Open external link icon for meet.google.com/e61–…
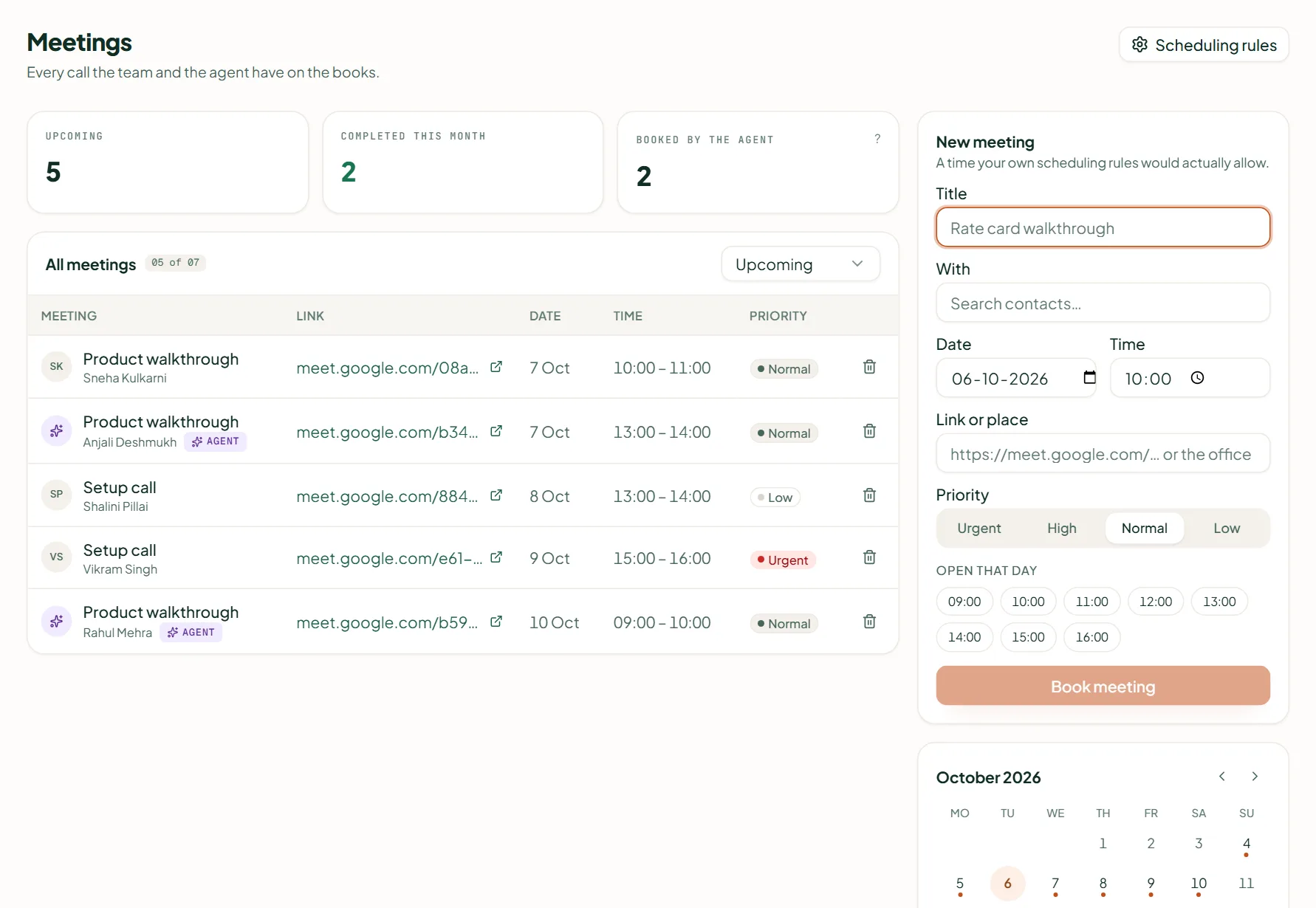 pos(496,557)
